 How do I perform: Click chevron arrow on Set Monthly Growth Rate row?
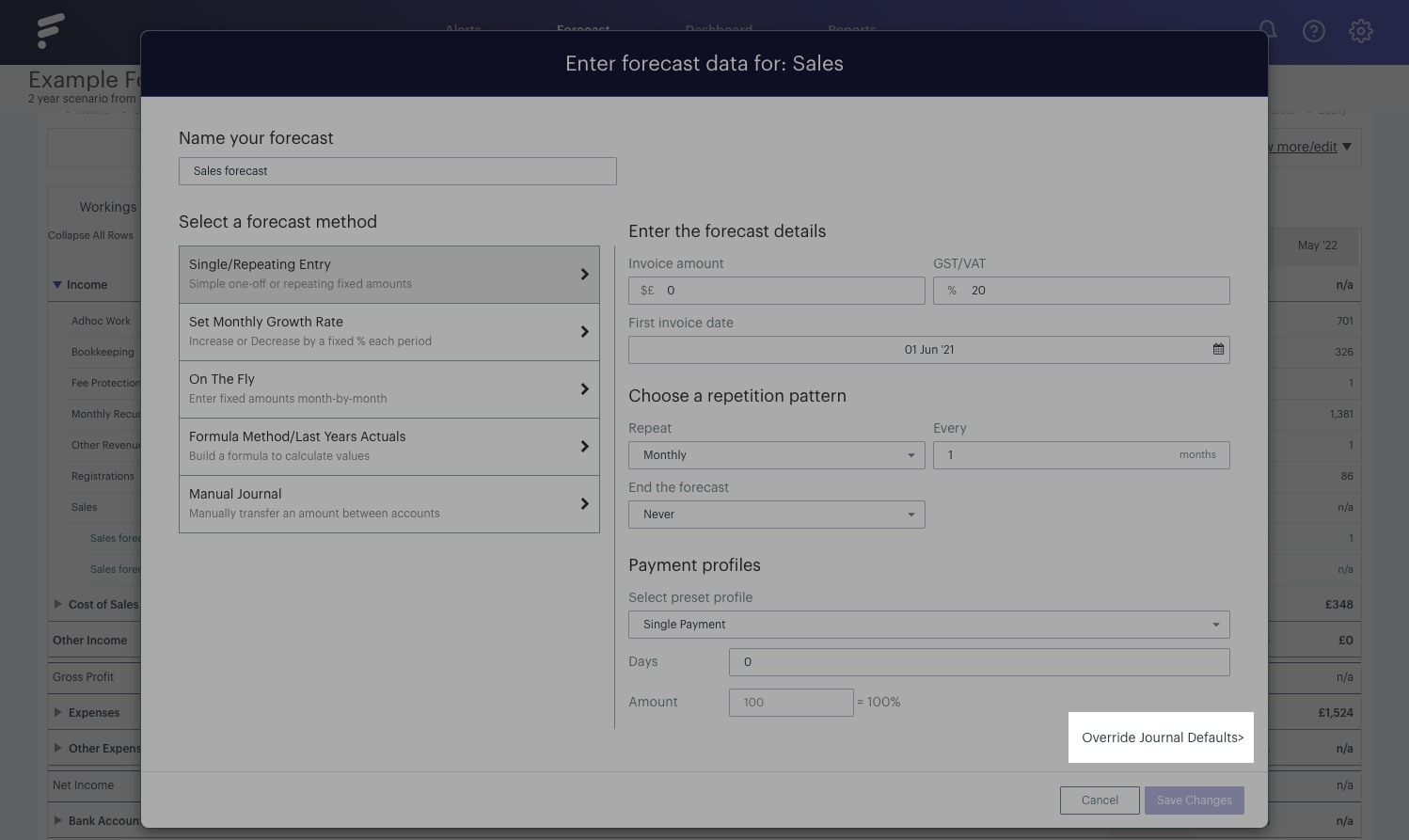tap(584, 332)
